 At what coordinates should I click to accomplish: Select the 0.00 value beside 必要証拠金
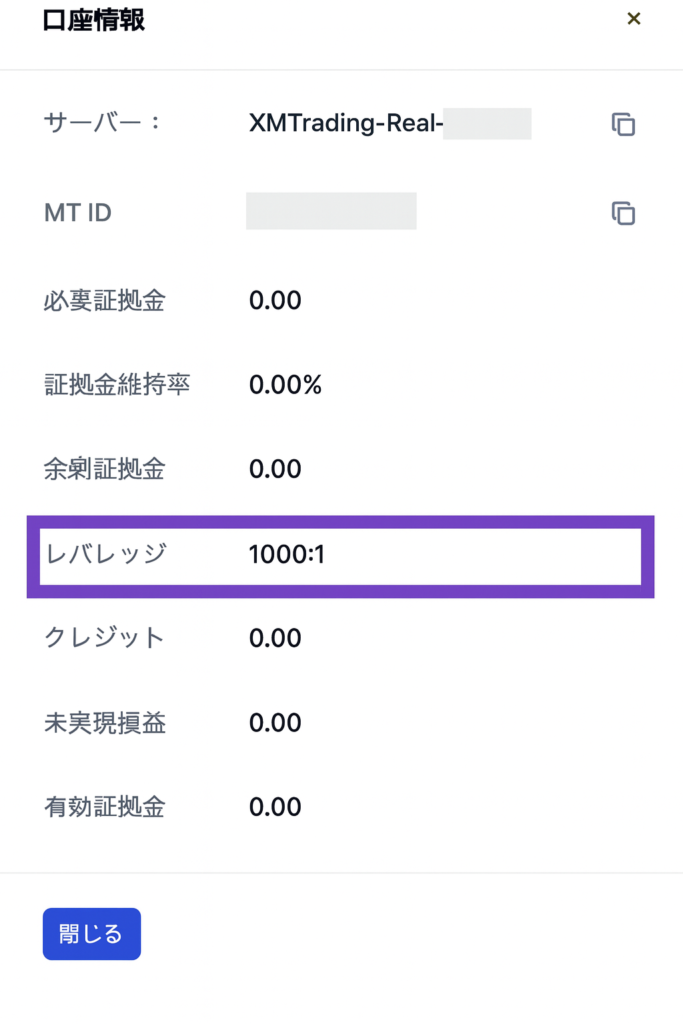275,300
